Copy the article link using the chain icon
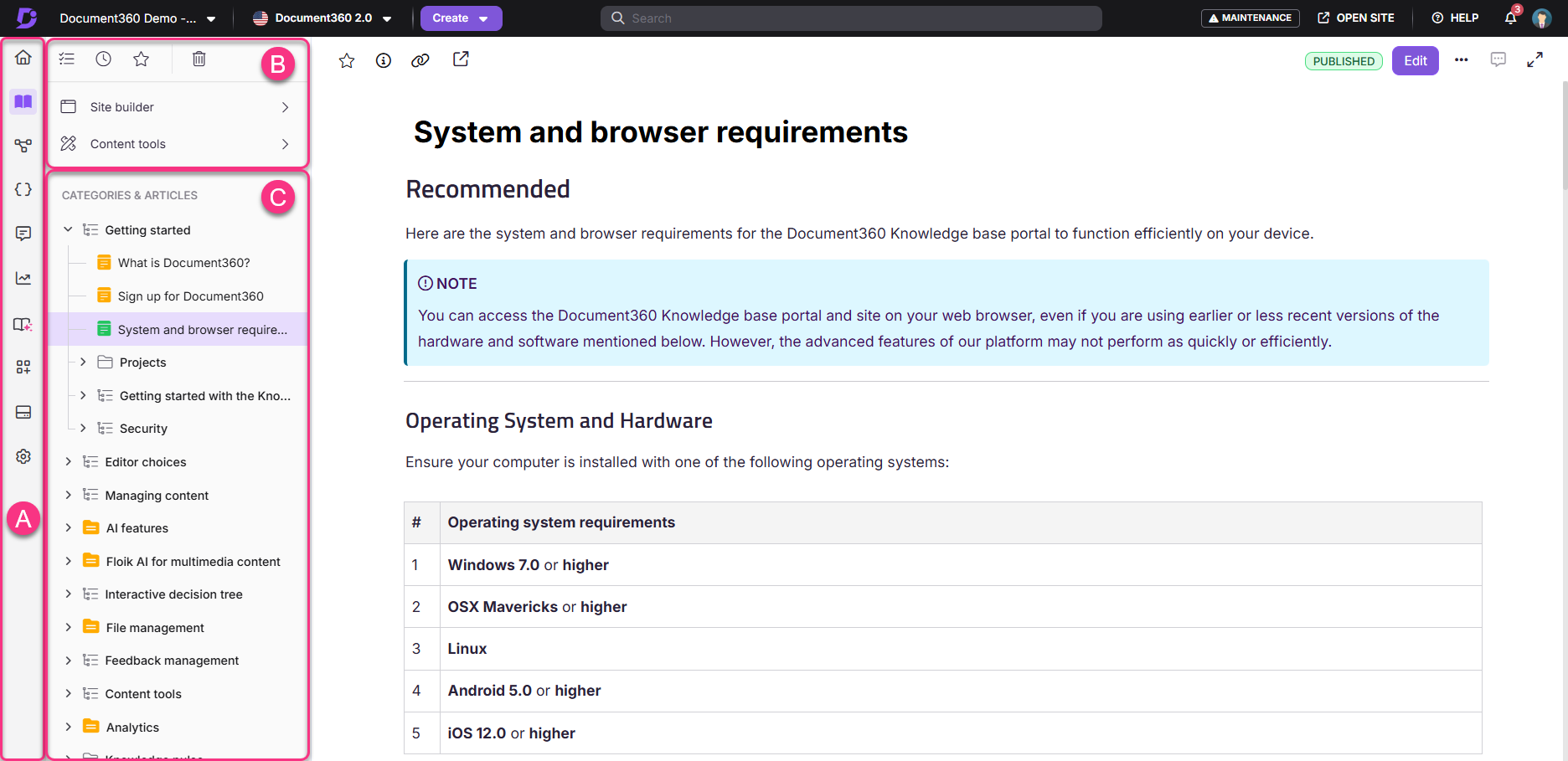The width and height of the screenshot is (1568, 761). 420,59
